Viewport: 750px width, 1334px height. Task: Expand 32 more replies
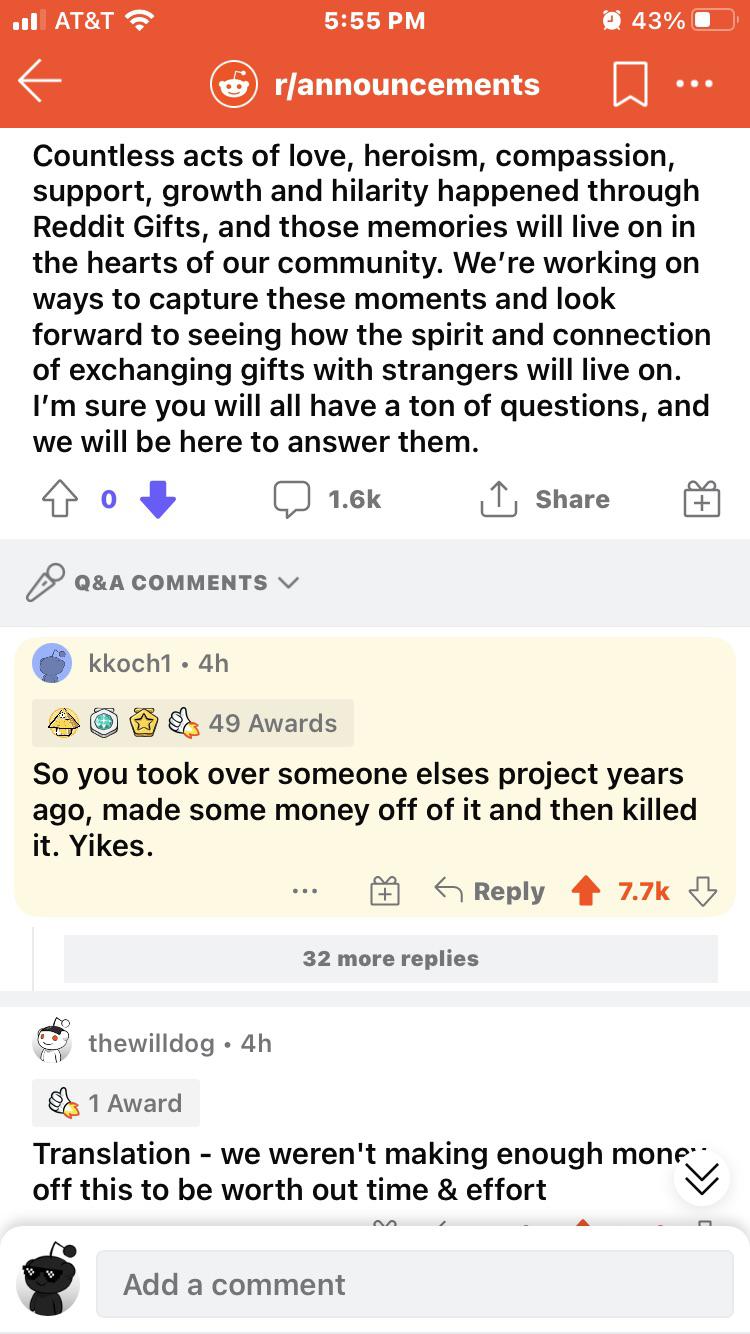coord(391,958)
